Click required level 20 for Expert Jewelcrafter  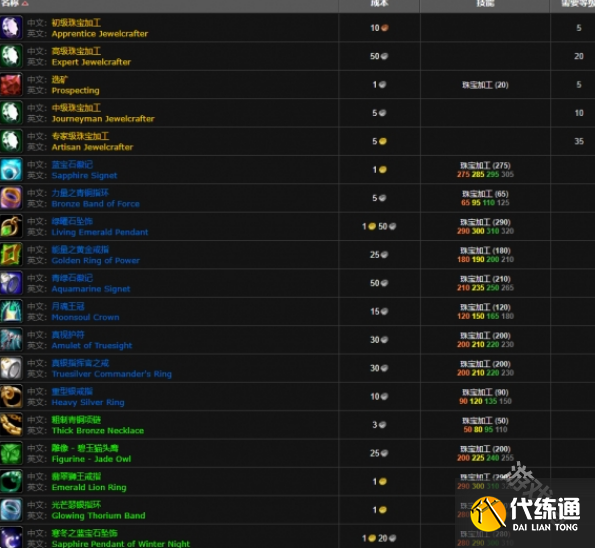[x=579, y=56]
